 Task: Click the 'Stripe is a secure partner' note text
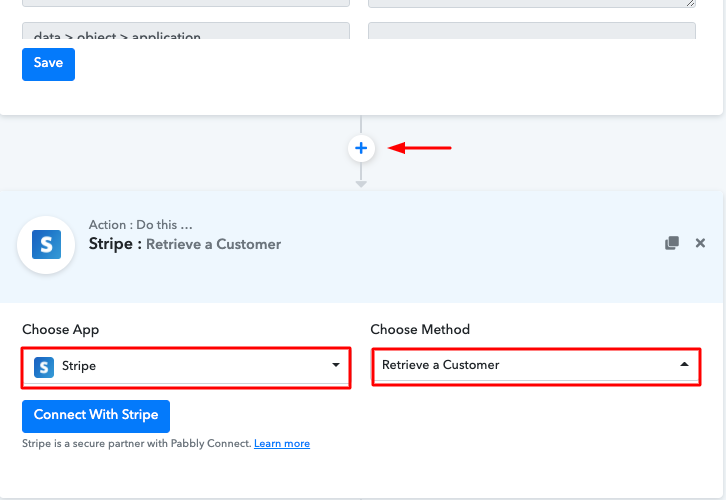pos(137,444)
